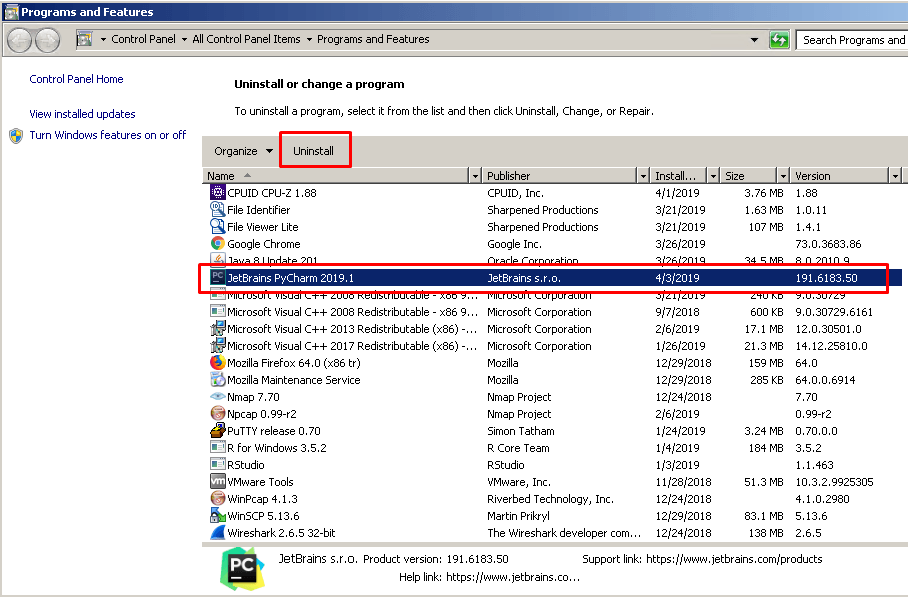Click Visual C++ 2008 9/7/2018 entry icon
This screenshot has width=908, height=597.
pos(217,312)
